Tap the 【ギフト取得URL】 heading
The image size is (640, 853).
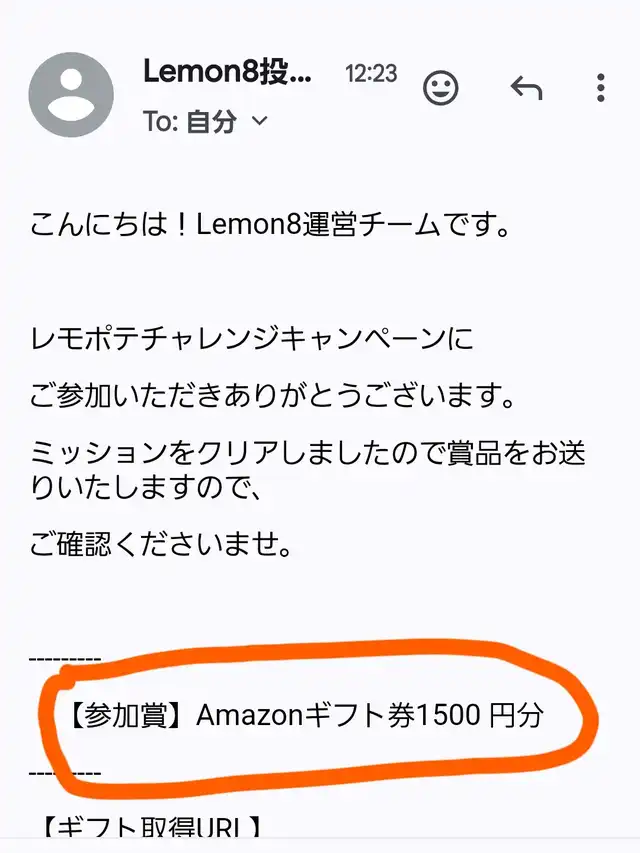[152, 830]
